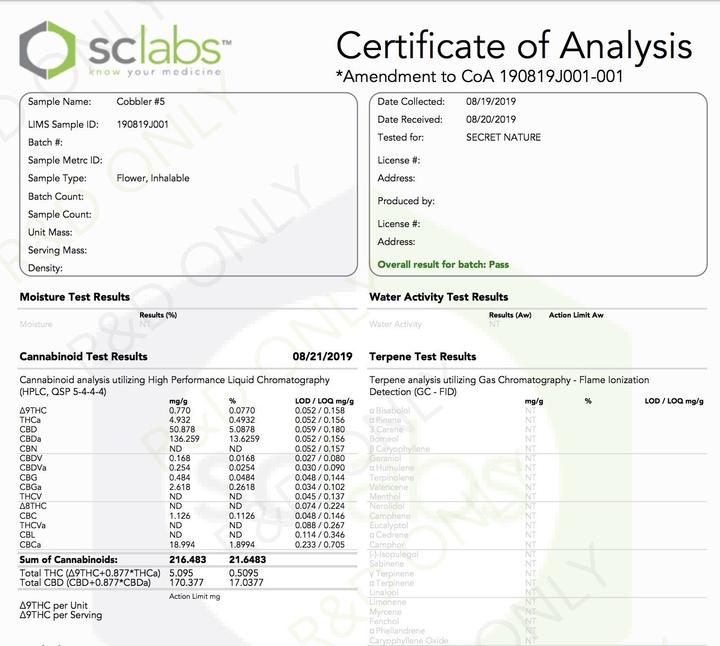
Task: Select 'Action Limit Aw' column header
Action: click(x=576, y=315)
